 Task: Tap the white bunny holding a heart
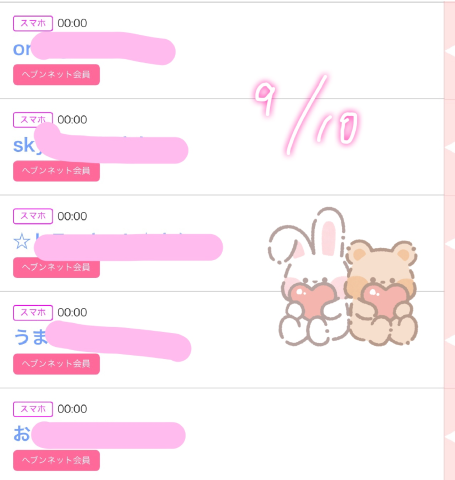(x=307, y=276)
